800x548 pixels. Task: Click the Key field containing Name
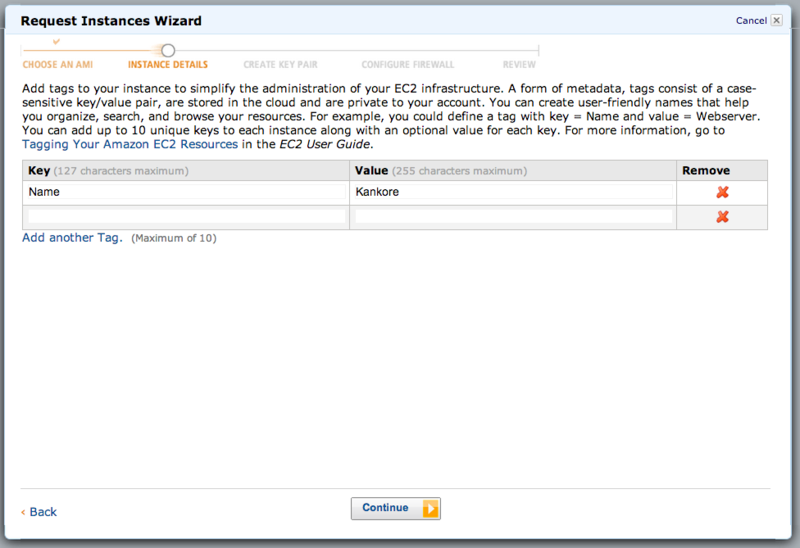pyautogui.click(x=187, y=192)
